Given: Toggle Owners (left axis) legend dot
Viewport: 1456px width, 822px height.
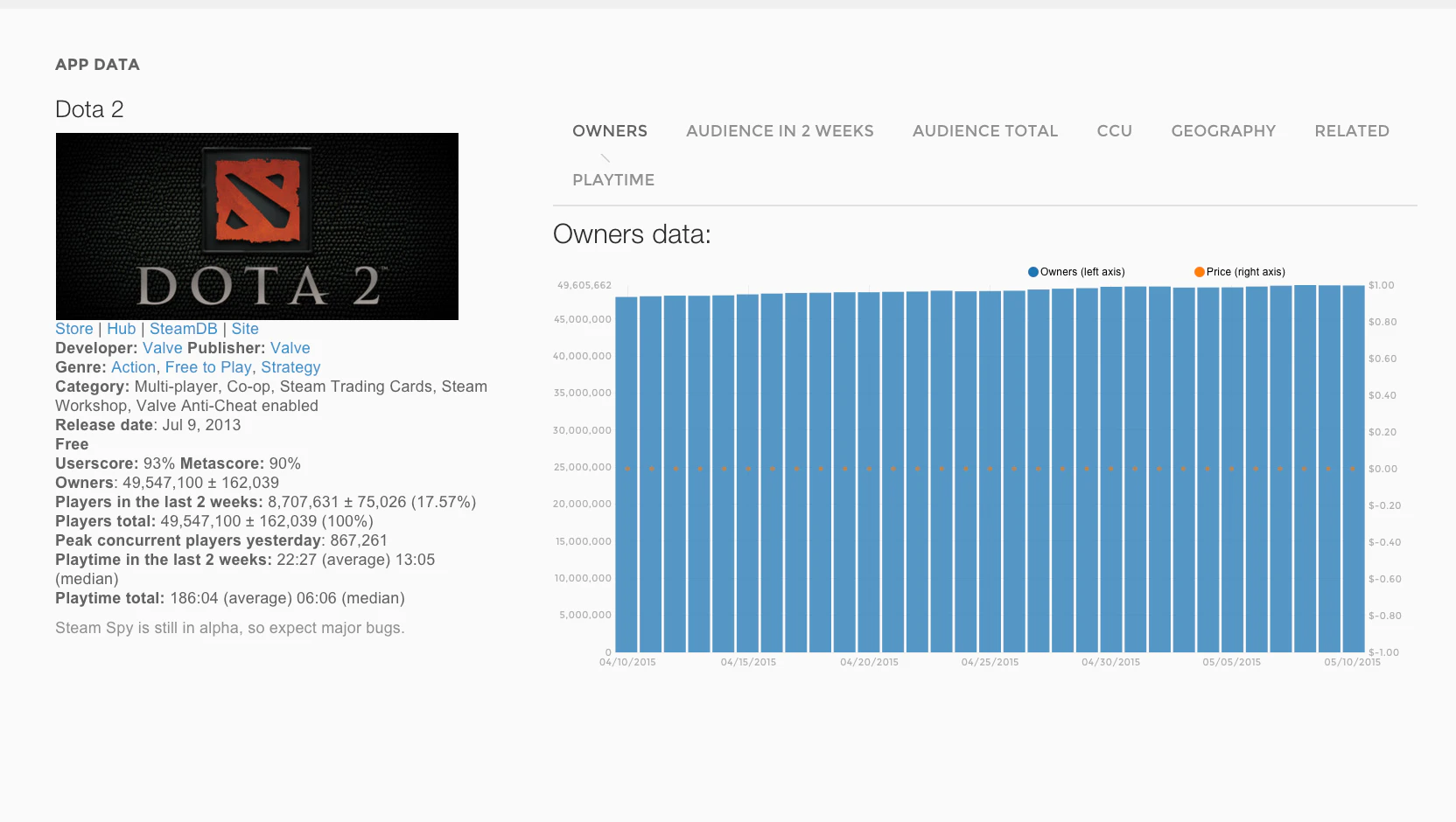Looking at the screenshot, I should pyautogui.click(x=1033, y=272).
